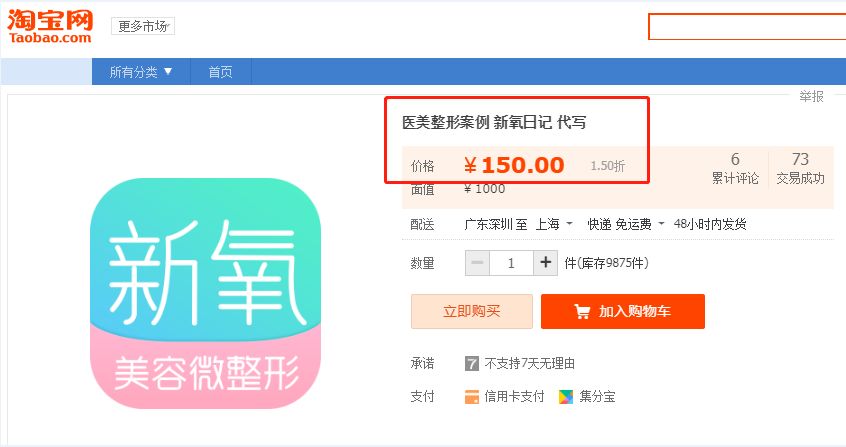This screenshot has width=846, height=447.
Task: Increase quantity with the plus button
Action: (x=545, y=263)
